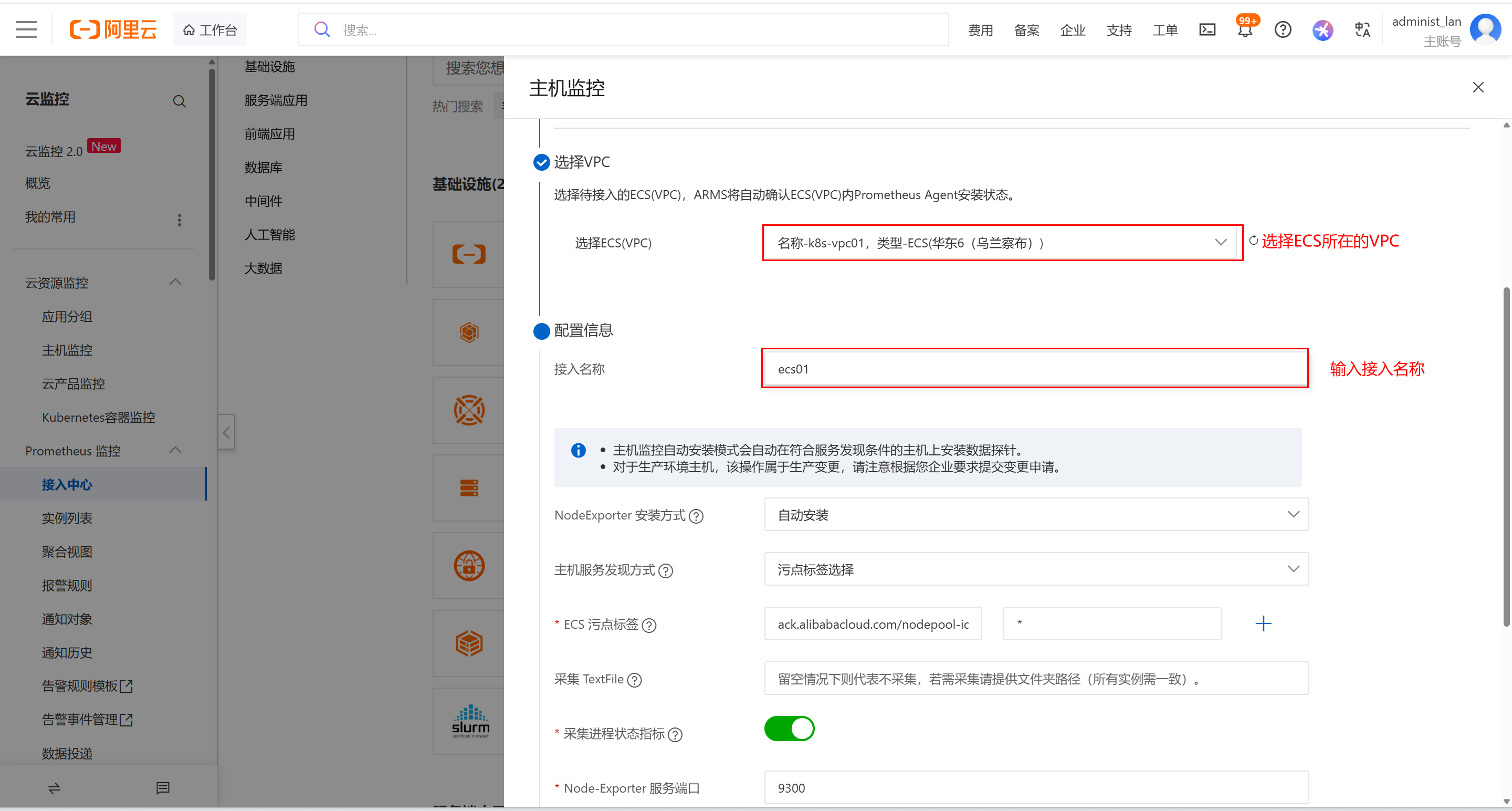Screen dimensions: 1512x811
Task: Click the panel vertical scrollbar
Action: [x=1506, y=457]
